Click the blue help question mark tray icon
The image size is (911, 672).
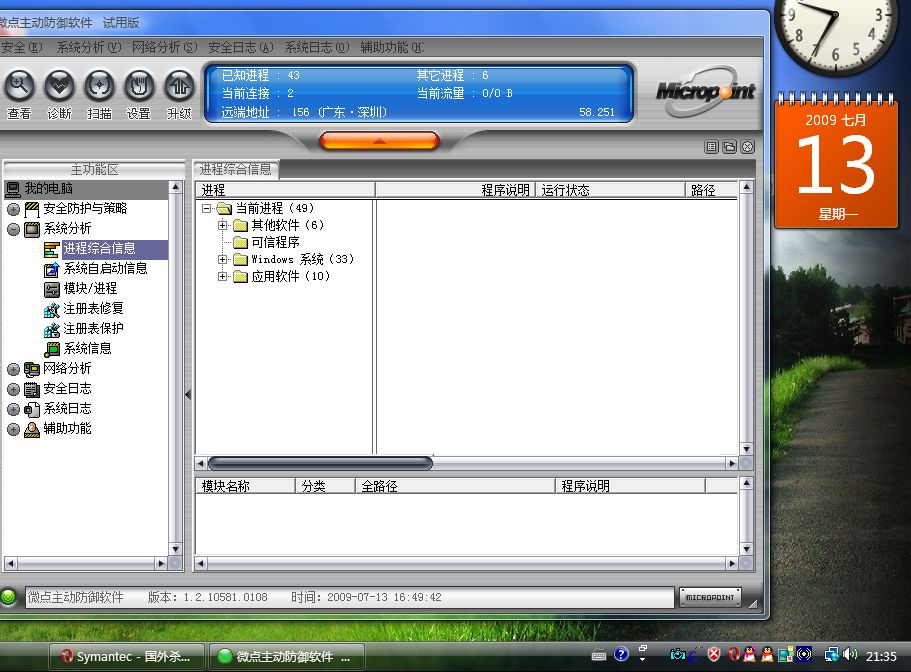pos(621,655)
